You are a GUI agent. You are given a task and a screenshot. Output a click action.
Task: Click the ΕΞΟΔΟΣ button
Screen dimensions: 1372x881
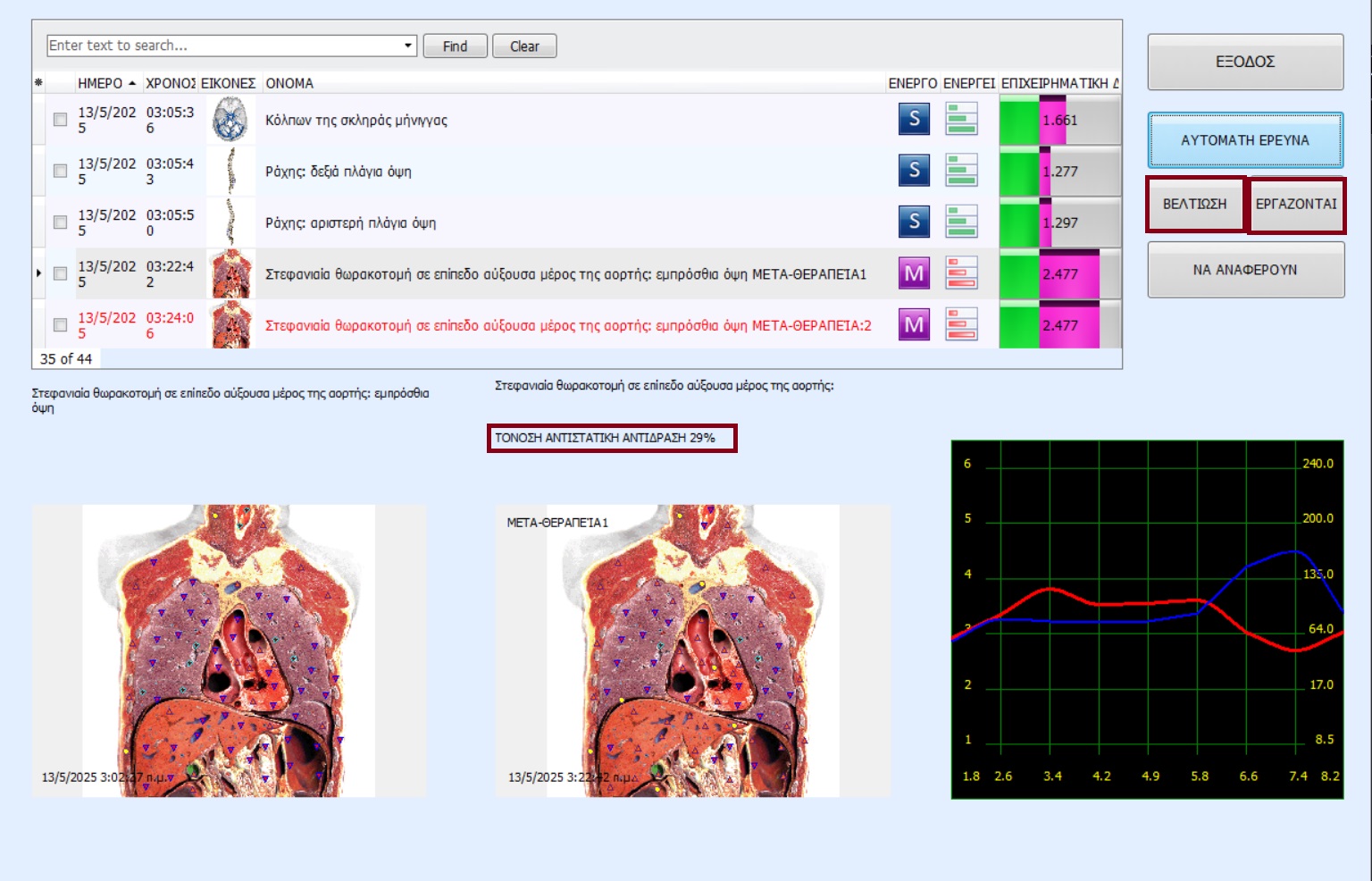pos(1245,62)
